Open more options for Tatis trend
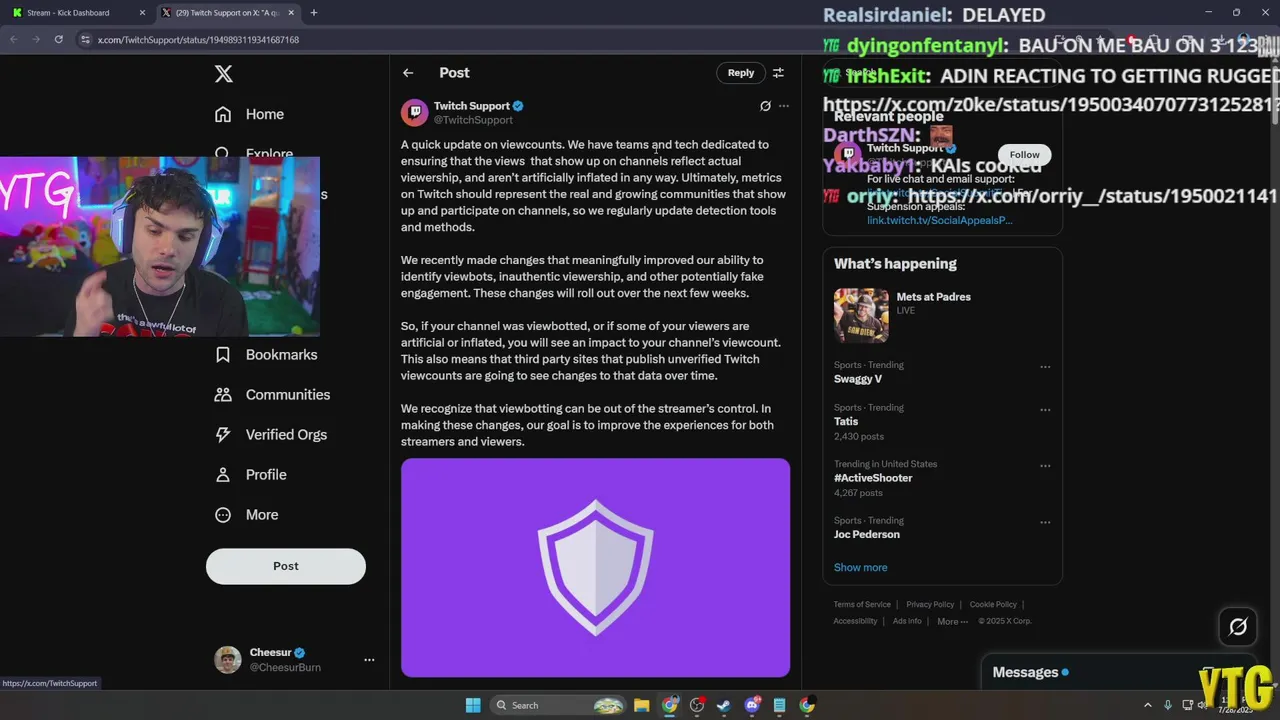Screen dimensions: 1280x720 (x=1045, y=410)
